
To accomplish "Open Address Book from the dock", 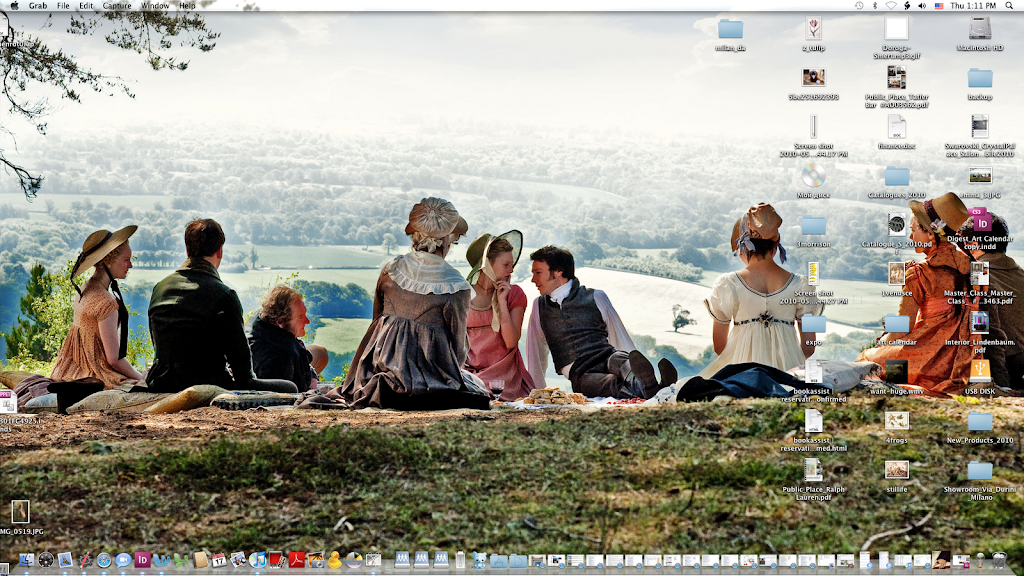I will [x=200, y=560].
